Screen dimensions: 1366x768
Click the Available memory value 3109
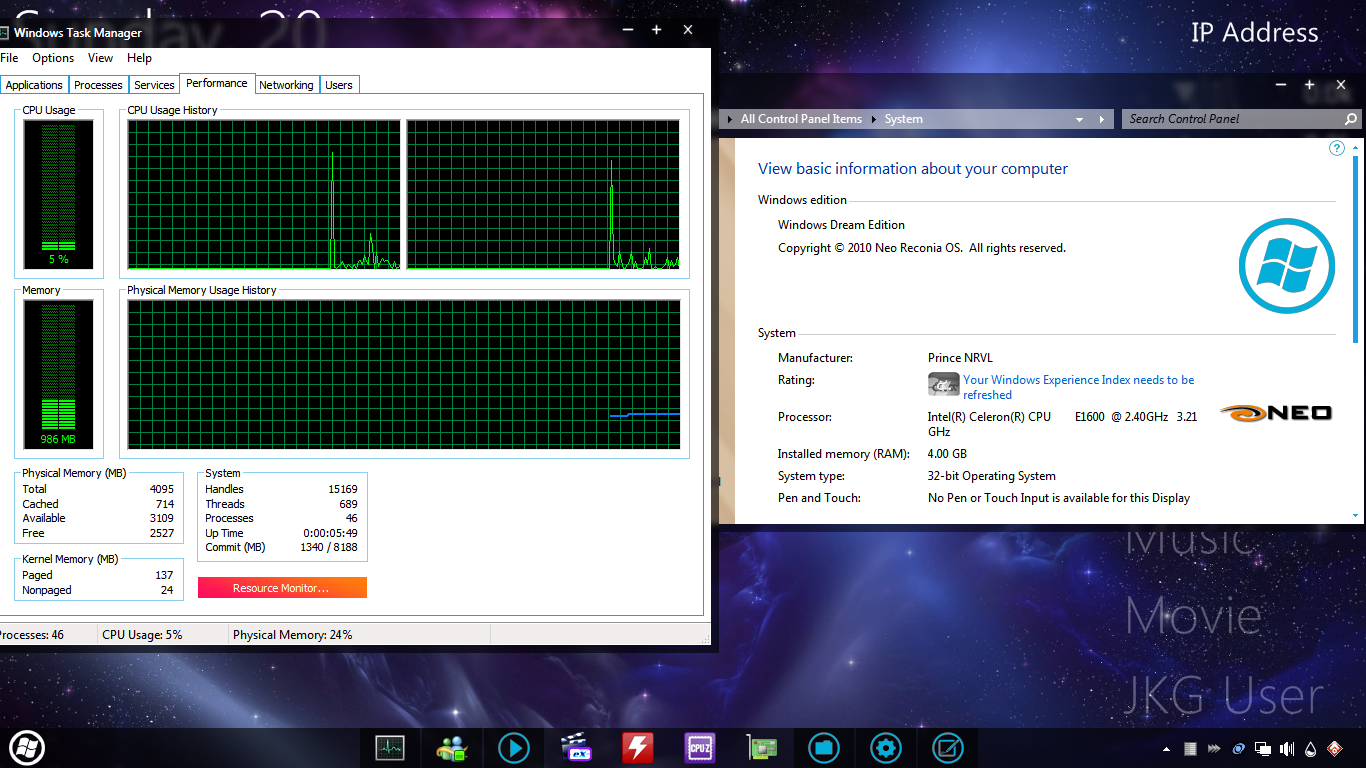(x=161, y=518)
